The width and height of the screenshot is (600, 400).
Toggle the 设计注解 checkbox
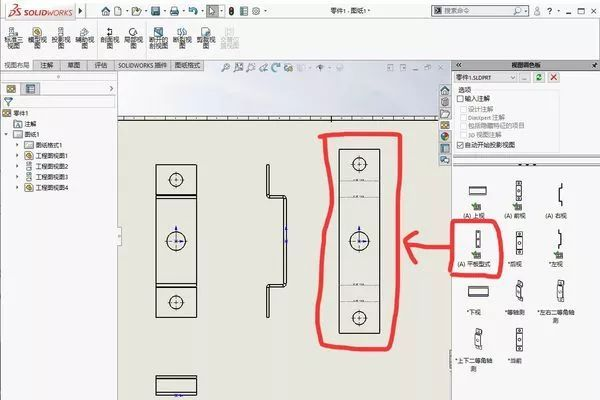click(x=463, y=109)
